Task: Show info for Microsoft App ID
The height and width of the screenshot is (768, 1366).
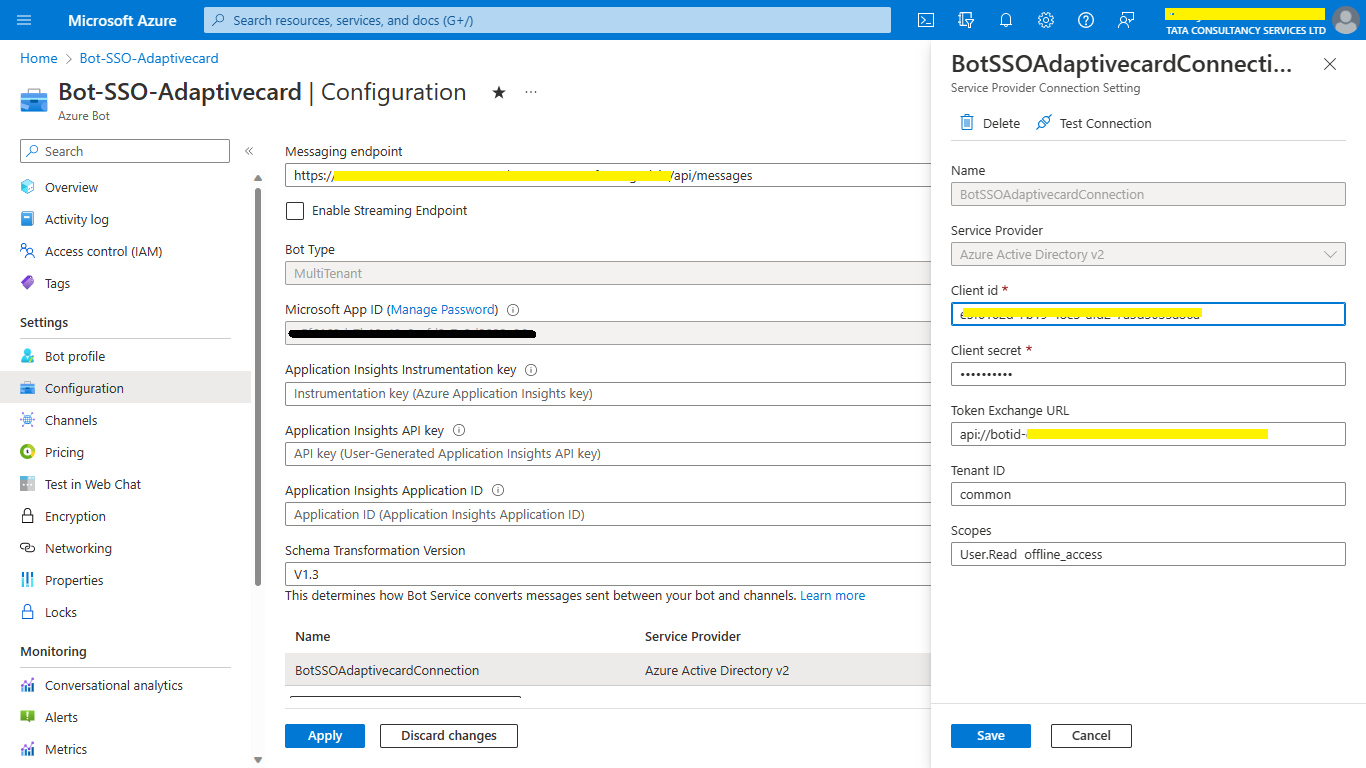Action: [x=513, y=310]
